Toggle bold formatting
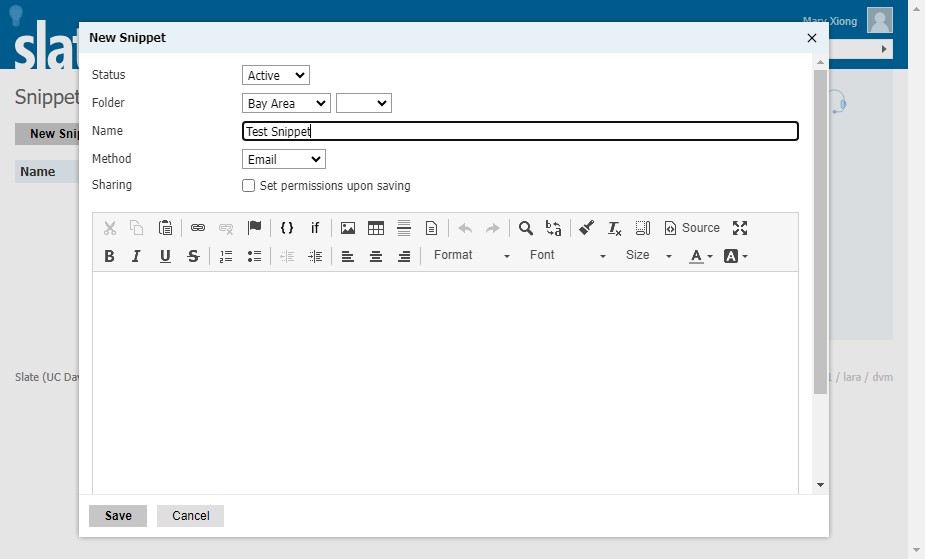Screen dimensions: 925x559 pyautogui.click(x=109, y=256)
